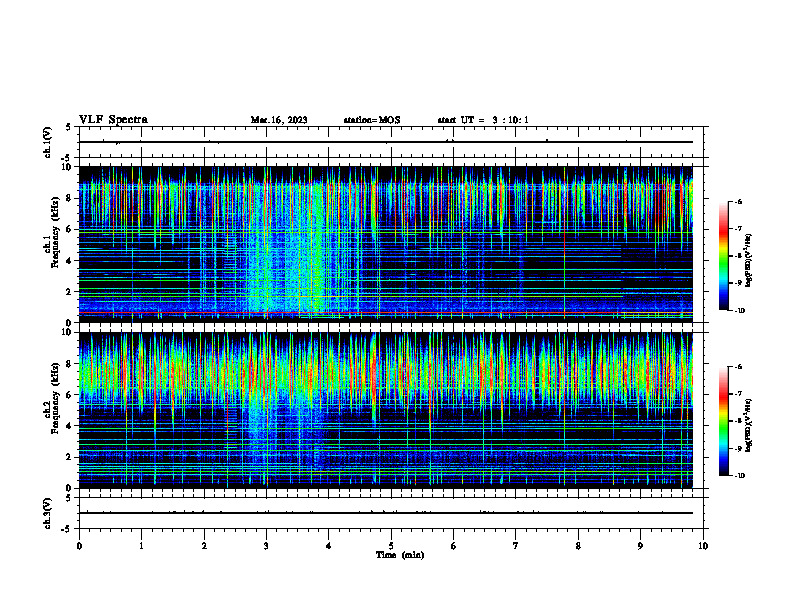Screen dimensions: 792x612
Task: Click the ch.1 spectrogram color scale bar
Action: click(723, 256)
